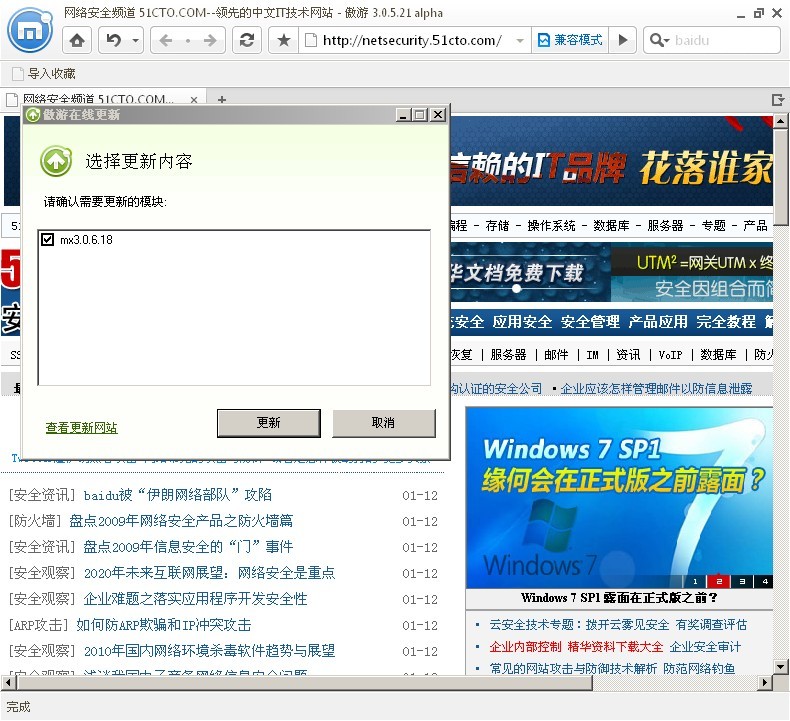Click the forward navigation arrow
The width and height of the screenshot is (790, 721).
[x=210, y=40]
